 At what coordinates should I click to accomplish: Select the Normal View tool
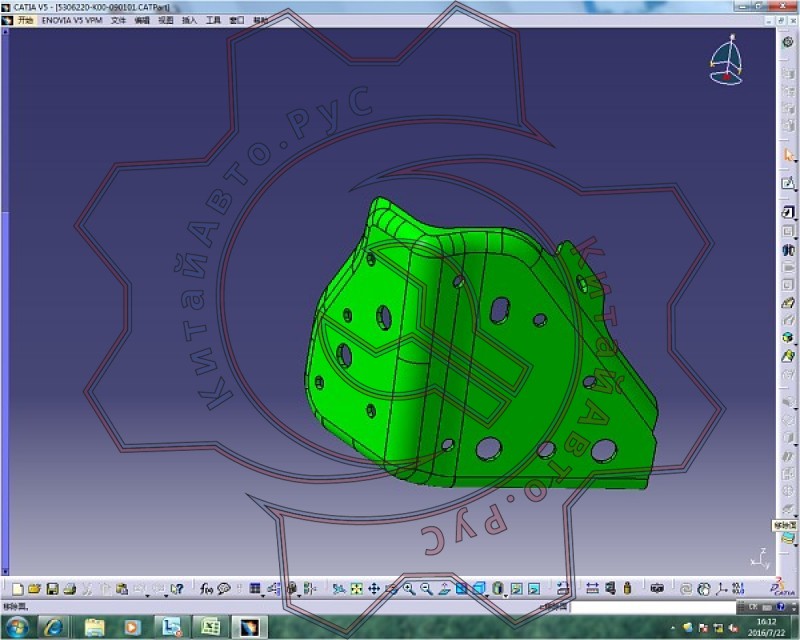pos(444,589)
